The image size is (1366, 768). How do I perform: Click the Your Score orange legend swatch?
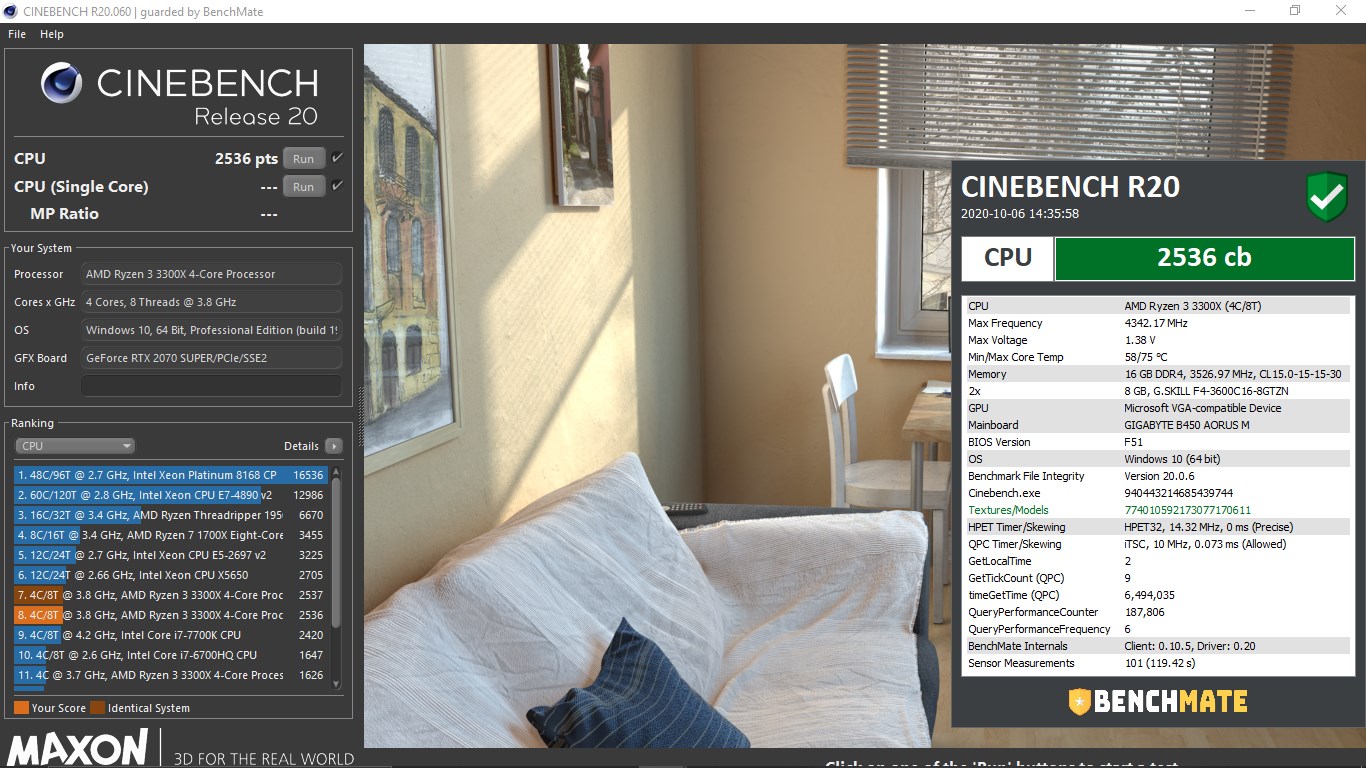point(21,708)
